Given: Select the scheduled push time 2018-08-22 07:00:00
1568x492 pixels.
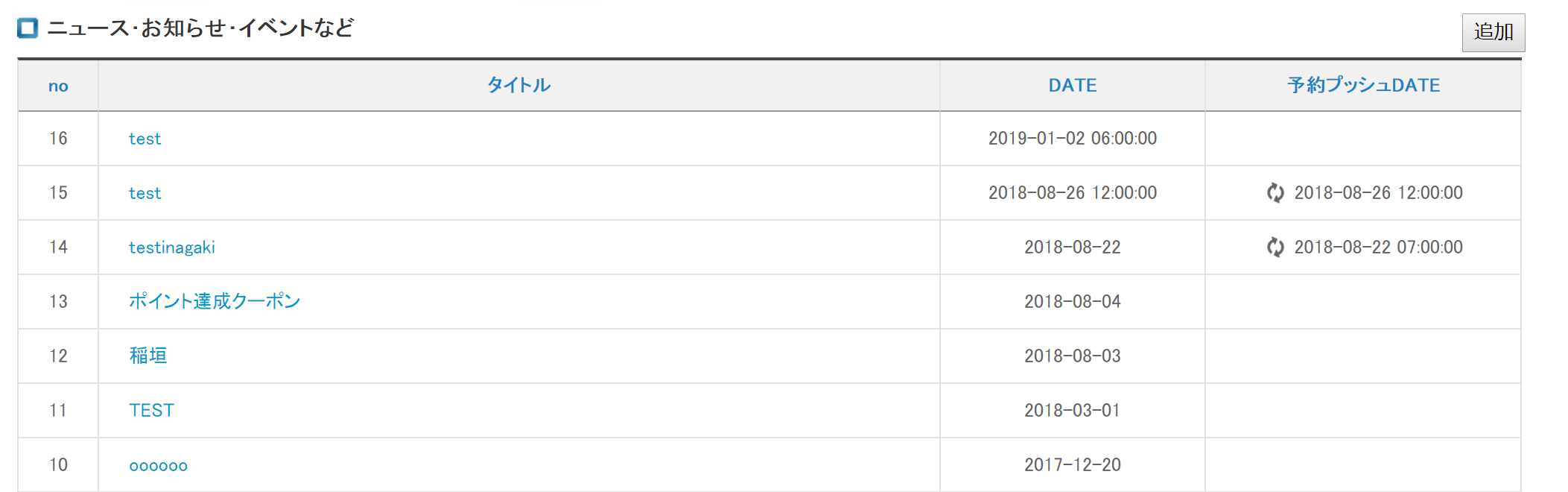Looking at the screenshot, I should click(x=1378, y=247).
